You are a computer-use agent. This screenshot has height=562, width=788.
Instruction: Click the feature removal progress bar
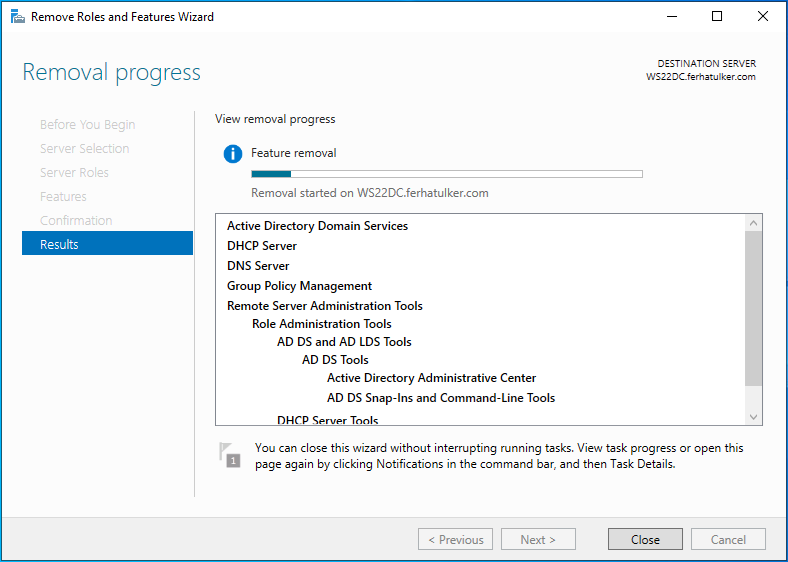click(447, 174)
